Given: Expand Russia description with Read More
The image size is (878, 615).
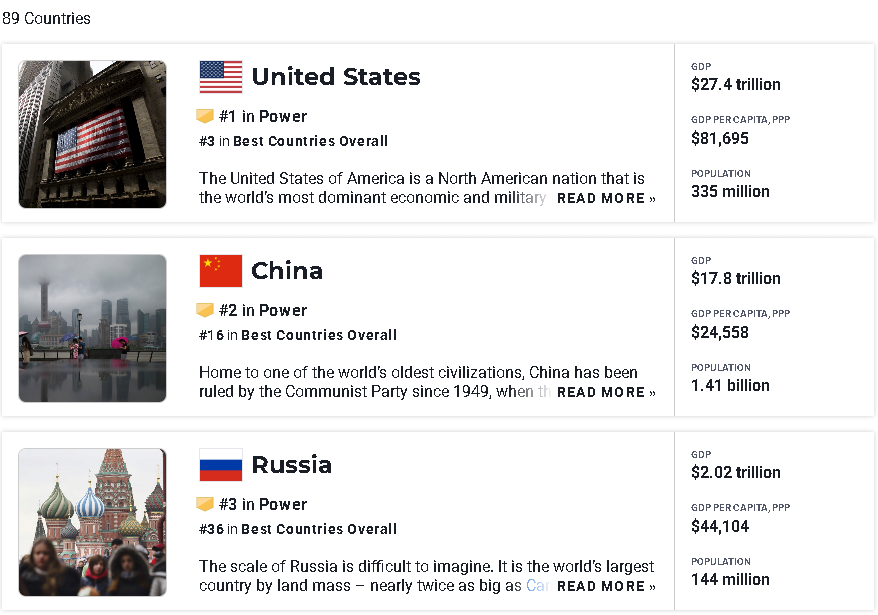Looking at the screenshot, I should (606, 586).
